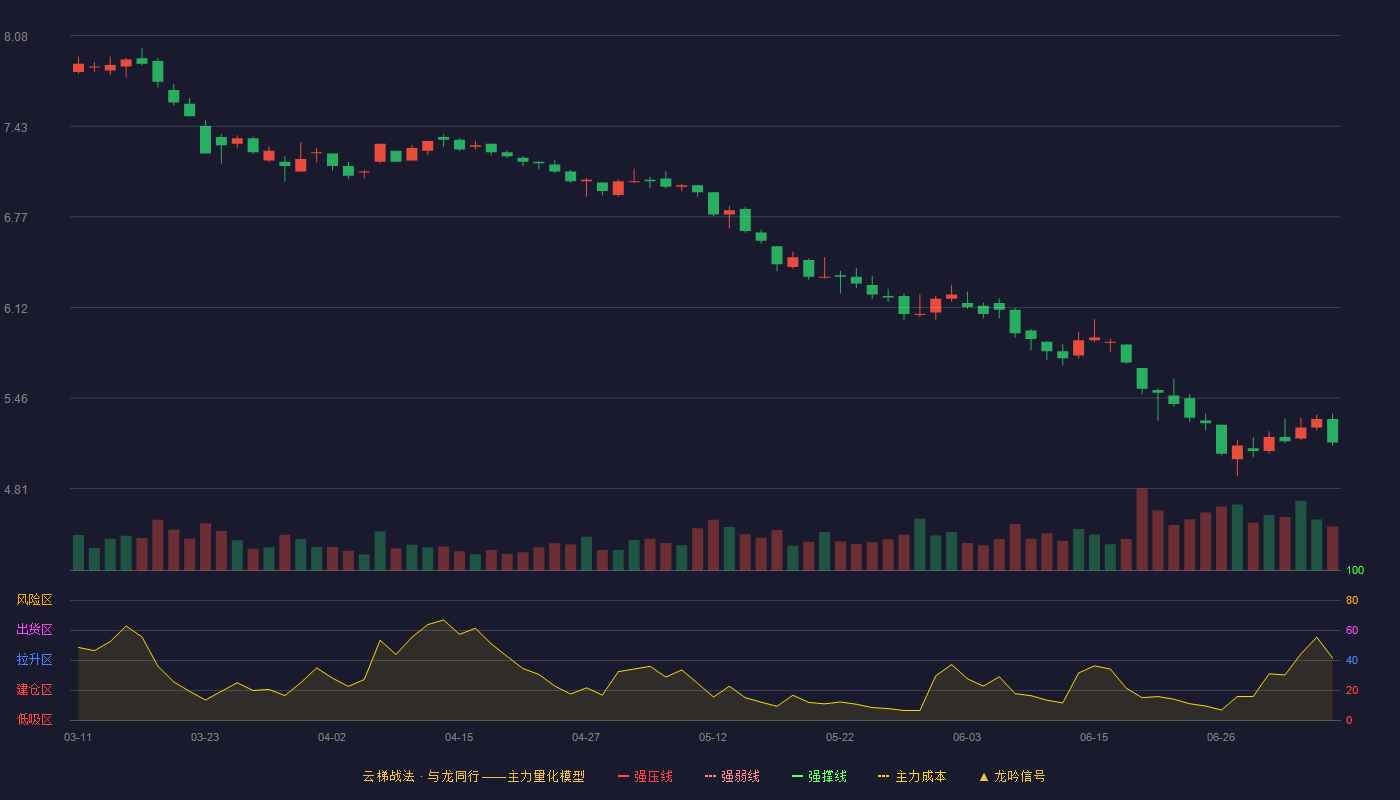Screen dimensions: 1400x800
Task: Click the 05-22 date label
Action: tap(840, 737)
